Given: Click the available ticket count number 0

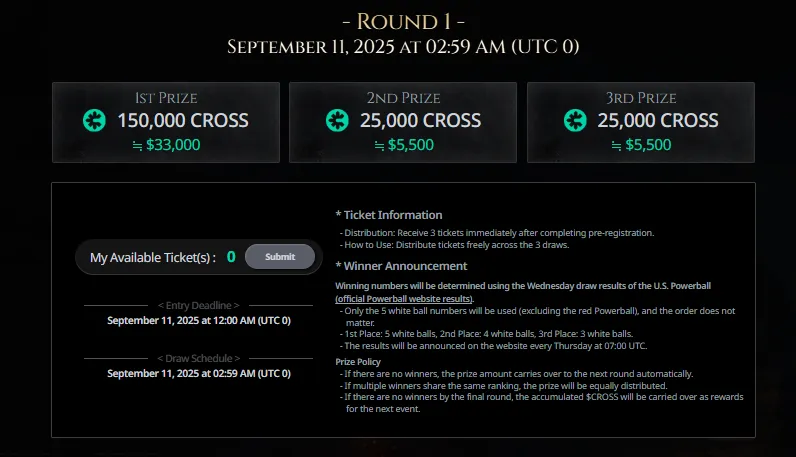Looking at the screenshot, I should [231, 257].
